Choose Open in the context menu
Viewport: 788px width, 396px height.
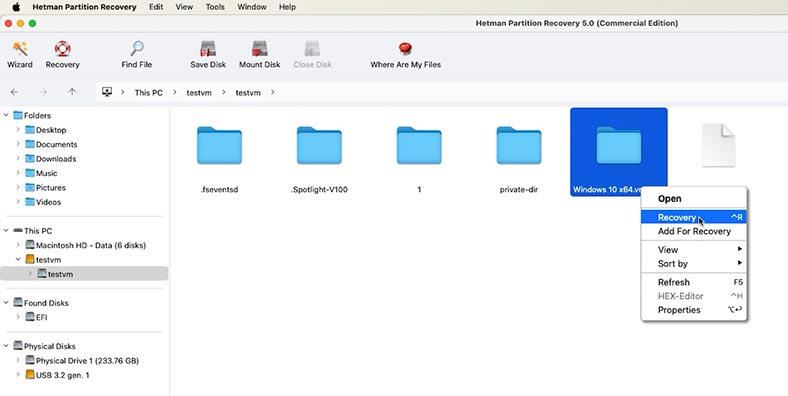(694, 199)
